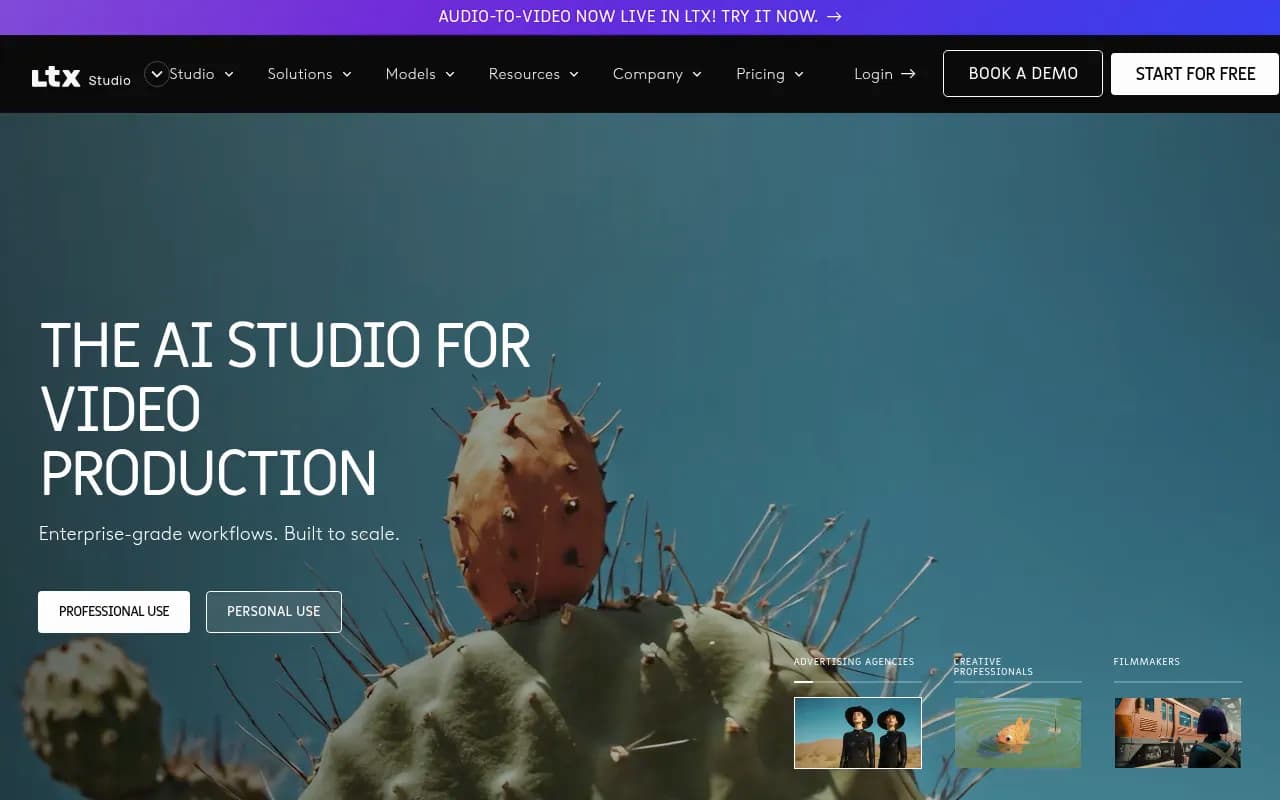Click the arrow in the Audio-to-Video banner
The height and width of the screenshot is (800, 1280).
click(x=833, y=16)
